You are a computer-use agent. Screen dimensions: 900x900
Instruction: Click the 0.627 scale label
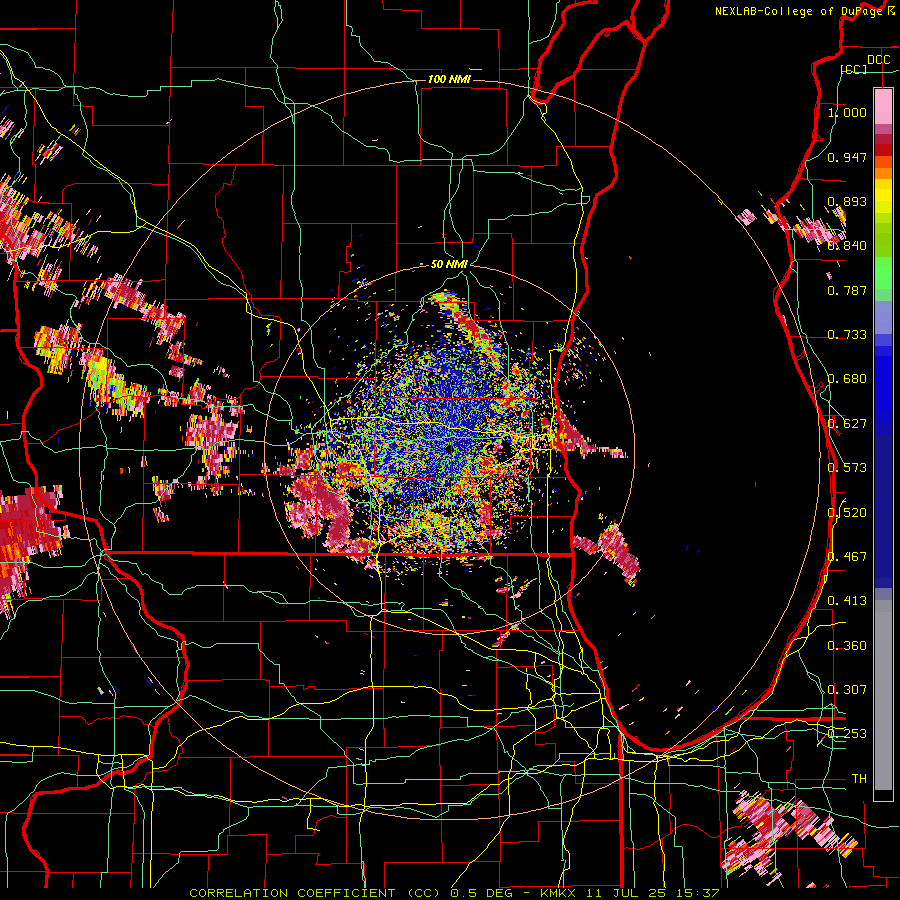coord(847,424)
